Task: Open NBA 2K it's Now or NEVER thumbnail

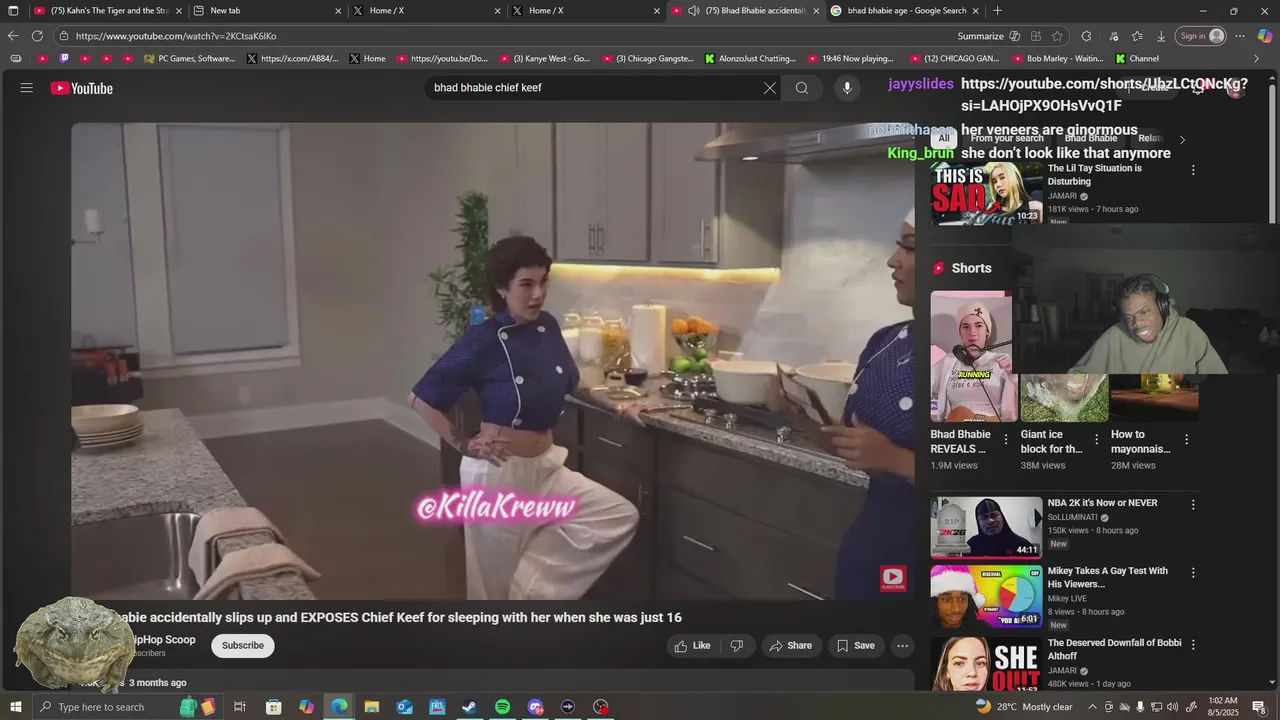Action: point(987,527)
